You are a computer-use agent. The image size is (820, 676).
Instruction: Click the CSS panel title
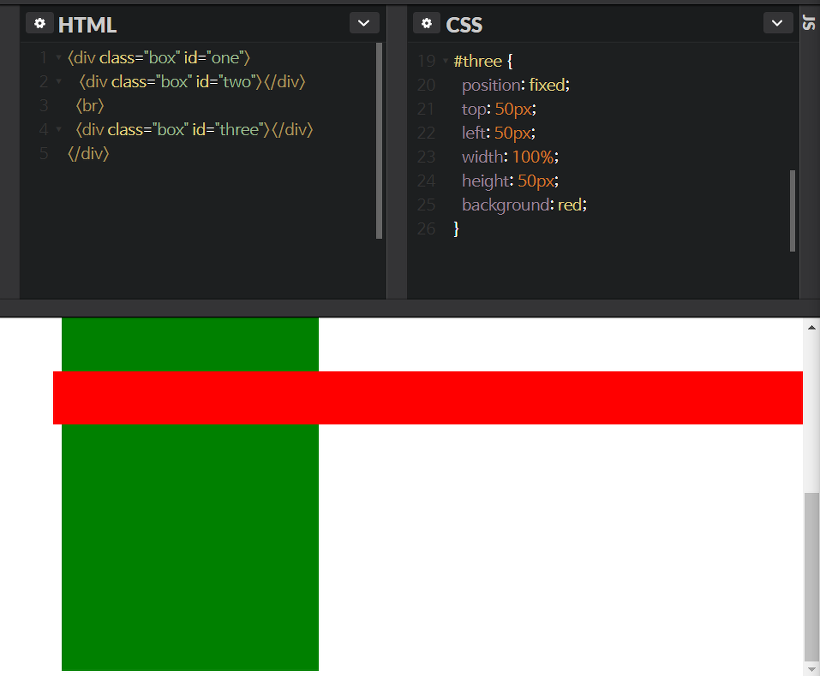click(464, 25)
